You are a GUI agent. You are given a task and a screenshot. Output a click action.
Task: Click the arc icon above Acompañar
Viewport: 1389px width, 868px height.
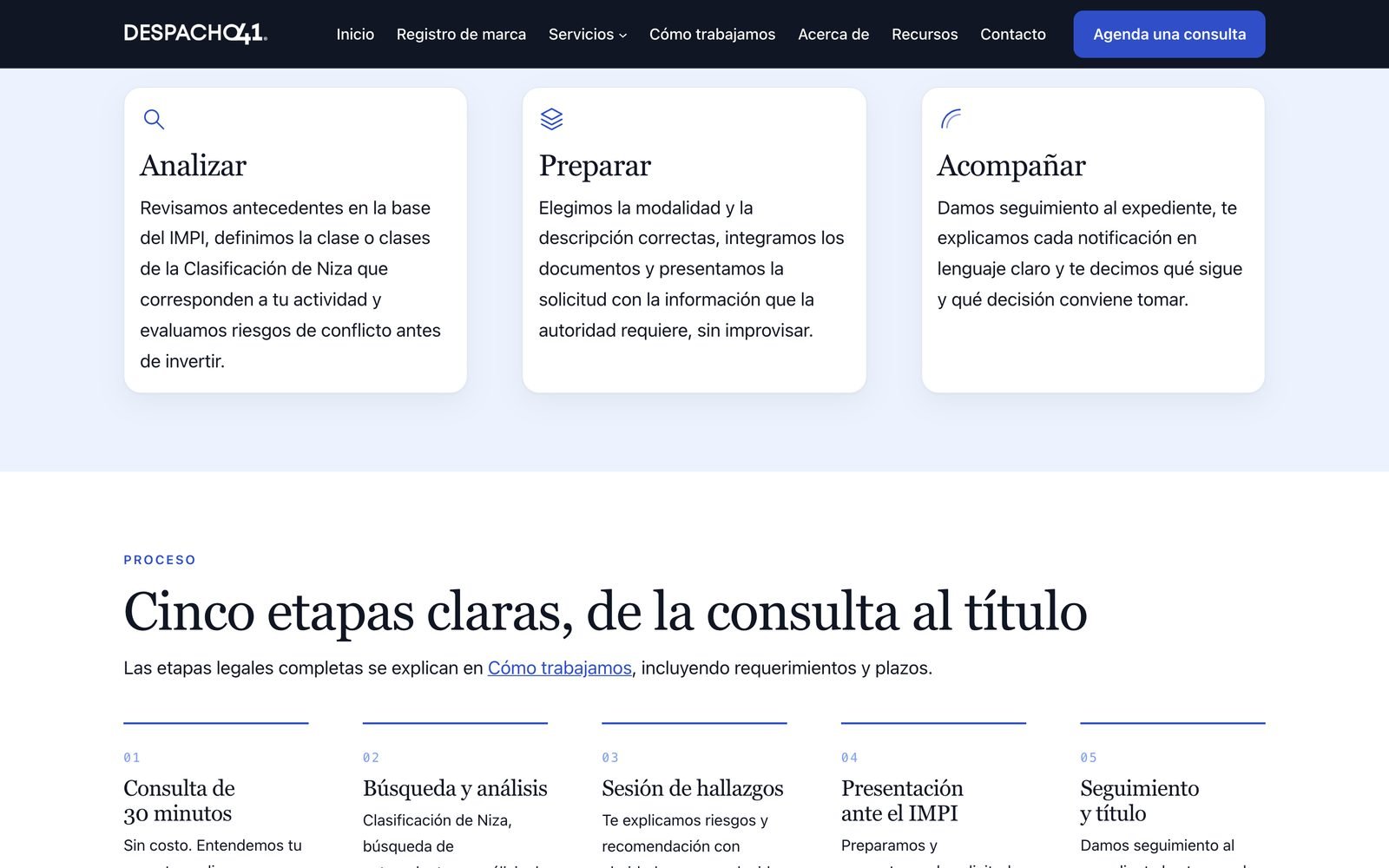951,119
